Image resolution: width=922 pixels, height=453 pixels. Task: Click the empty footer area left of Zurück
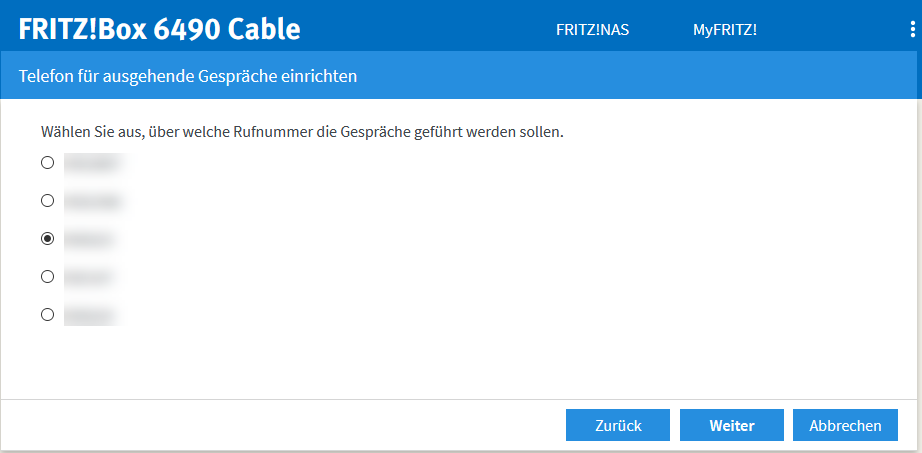pyautogui.click(x=280, y=425)
